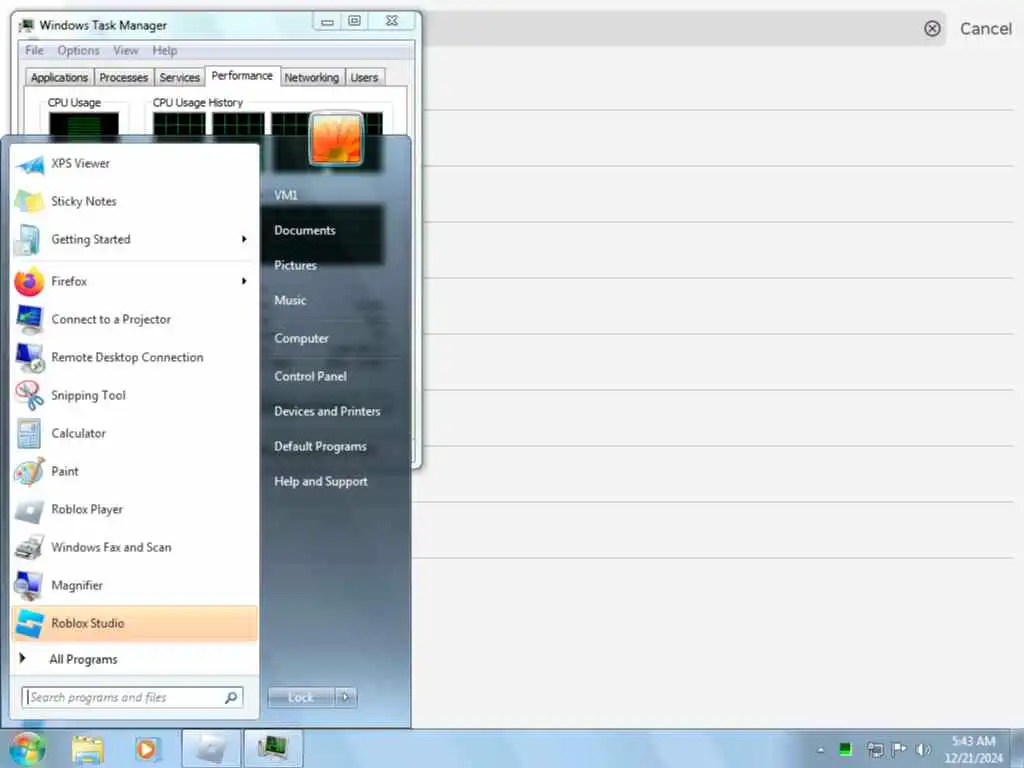This screenshot has height=768, width=1024.
Task: Select Task Manager taskbar button
Action: (x=273, y=749)
